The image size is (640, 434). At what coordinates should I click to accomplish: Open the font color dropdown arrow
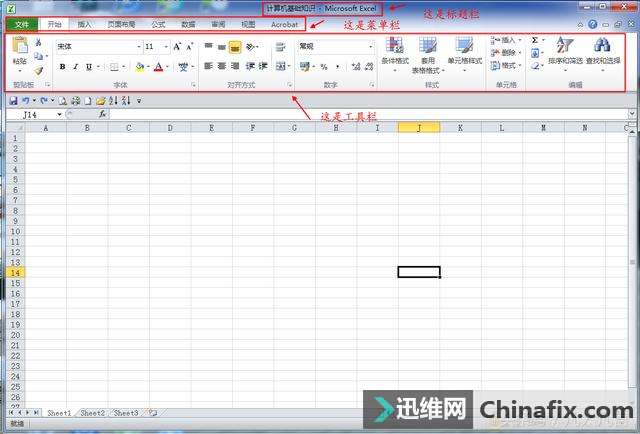click(x=167, y=67)
